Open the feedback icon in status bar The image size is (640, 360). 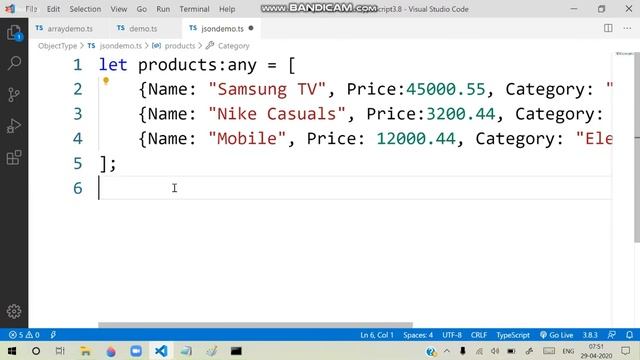[x=611, y=335]
